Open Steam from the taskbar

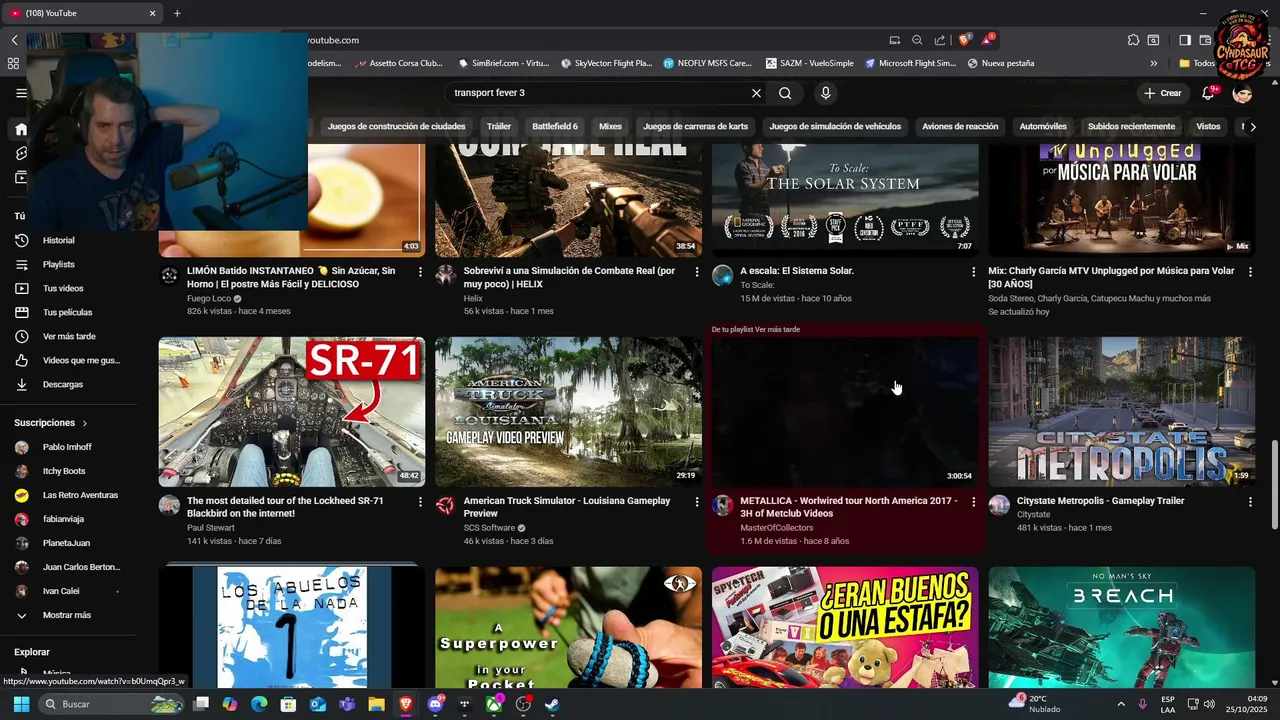click(x=552, y=704)
